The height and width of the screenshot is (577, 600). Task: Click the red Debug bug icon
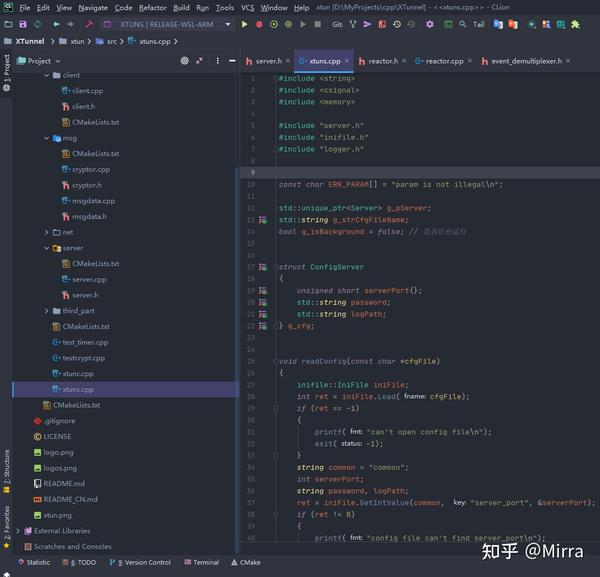259,24
